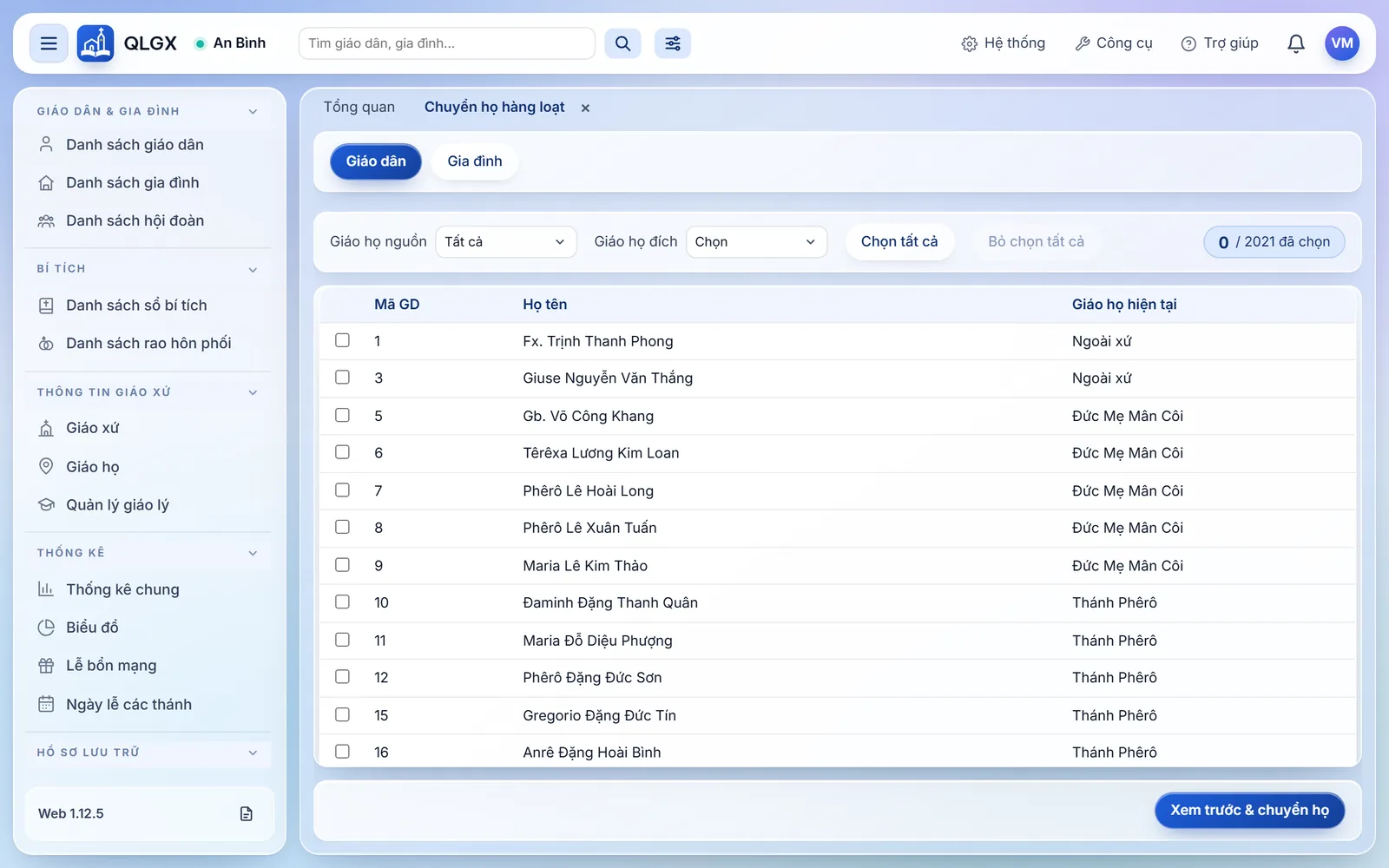Check Têrêxa Lương Kim Loan's checkbox
Screen dimensions: 1389x868
coord(343,452)
